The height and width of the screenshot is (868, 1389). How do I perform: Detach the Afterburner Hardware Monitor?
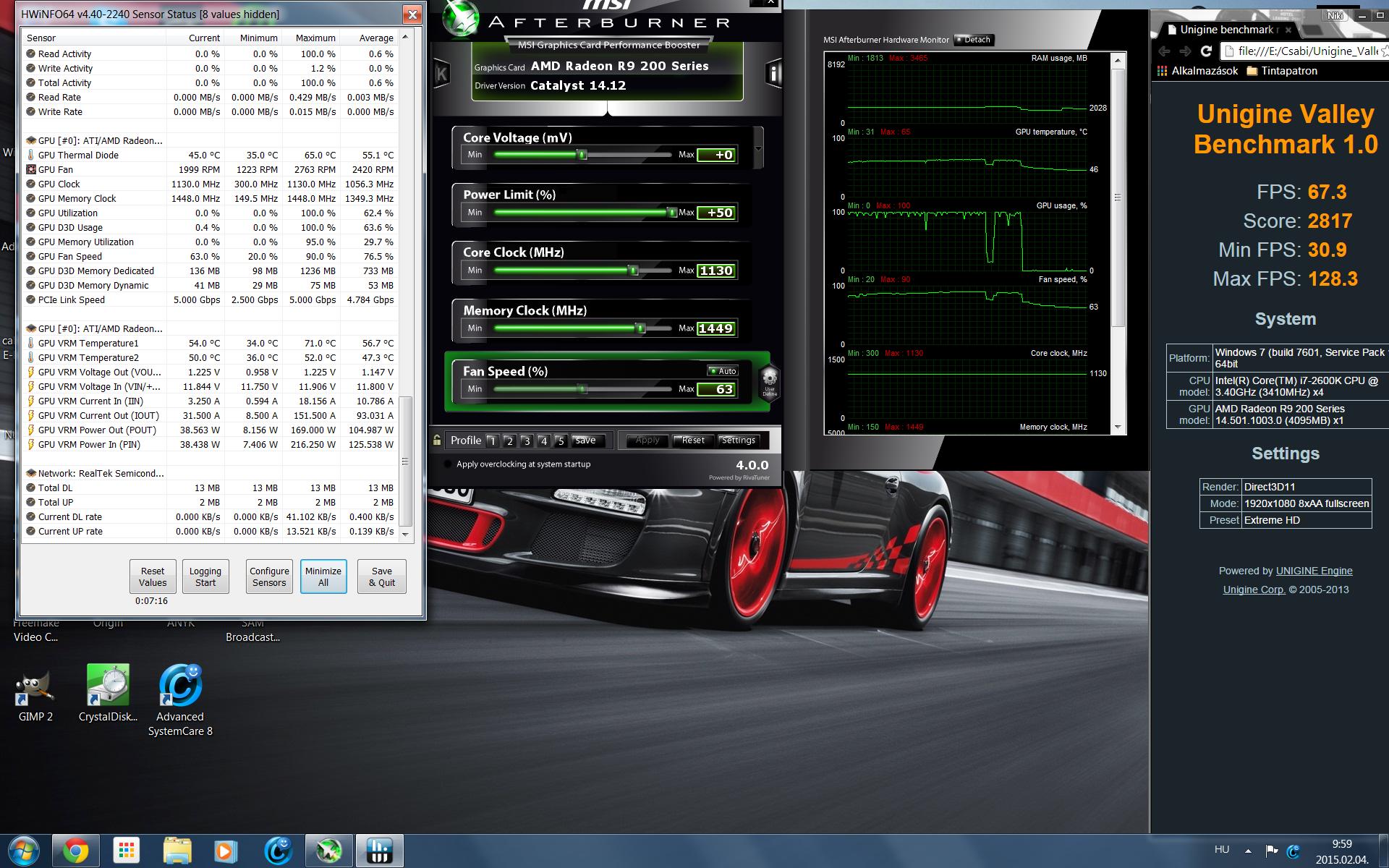pyautogui.click(x=974, y=40)
